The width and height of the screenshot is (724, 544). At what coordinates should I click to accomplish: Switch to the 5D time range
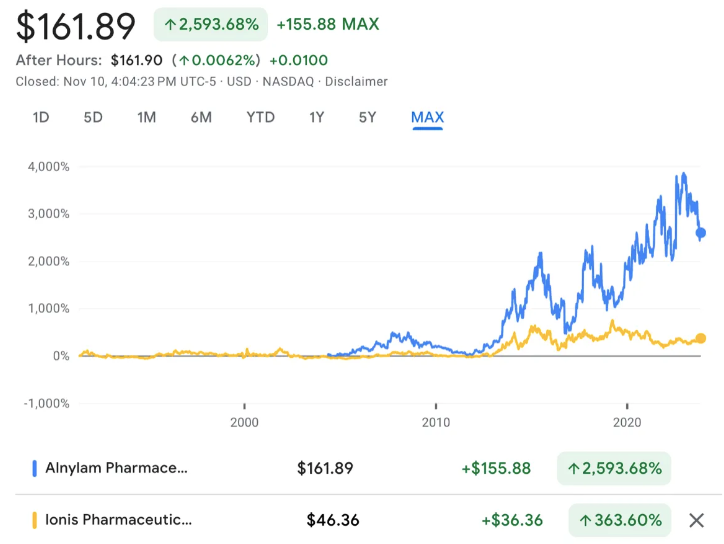pos(93,117)
